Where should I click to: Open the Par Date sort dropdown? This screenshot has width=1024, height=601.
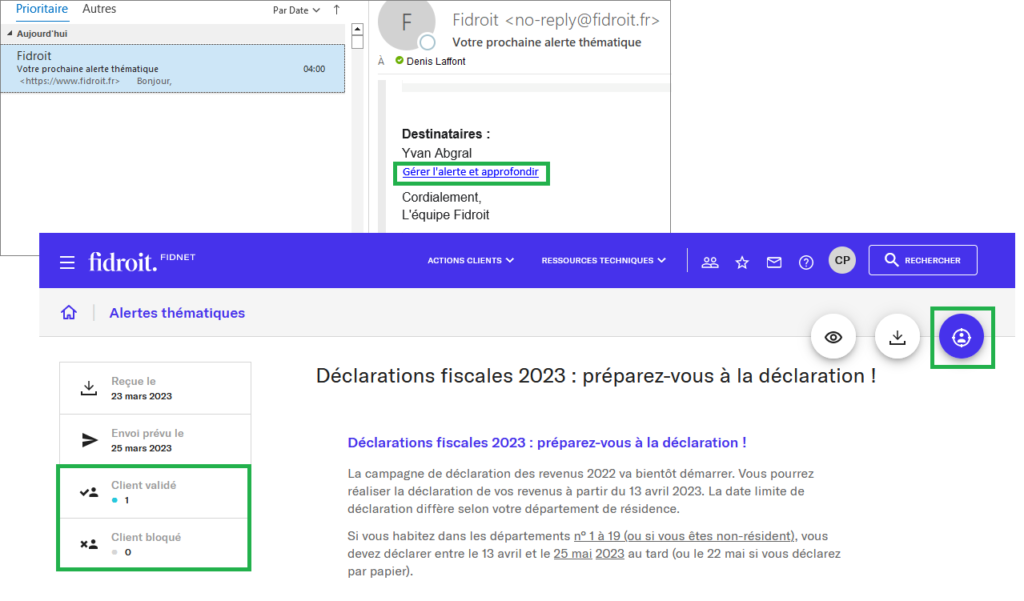point(296,10)
